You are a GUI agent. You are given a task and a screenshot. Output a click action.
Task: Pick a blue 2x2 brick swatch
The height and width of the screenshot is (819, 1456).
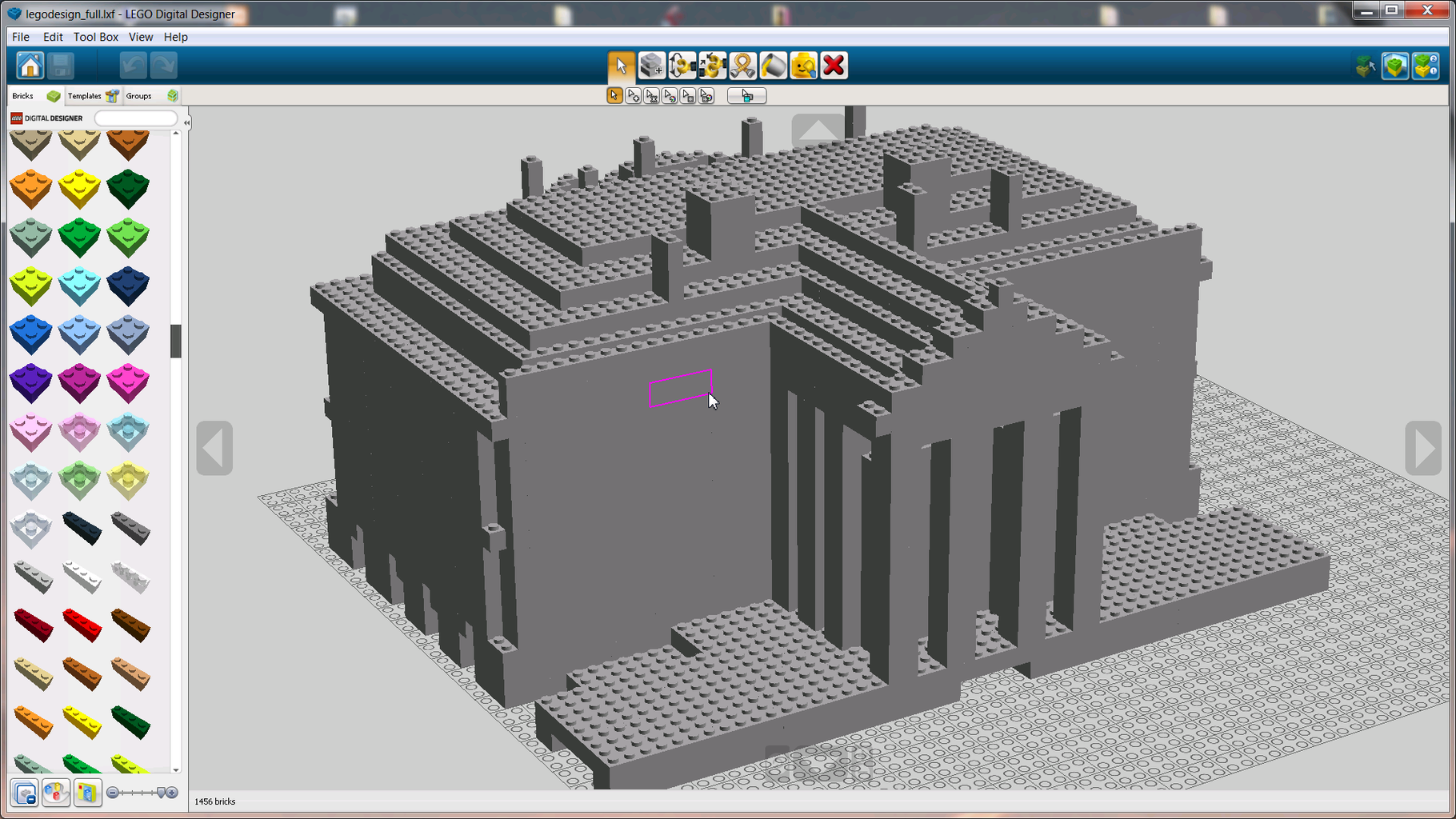pyautogui.click(x=30, y=334)
